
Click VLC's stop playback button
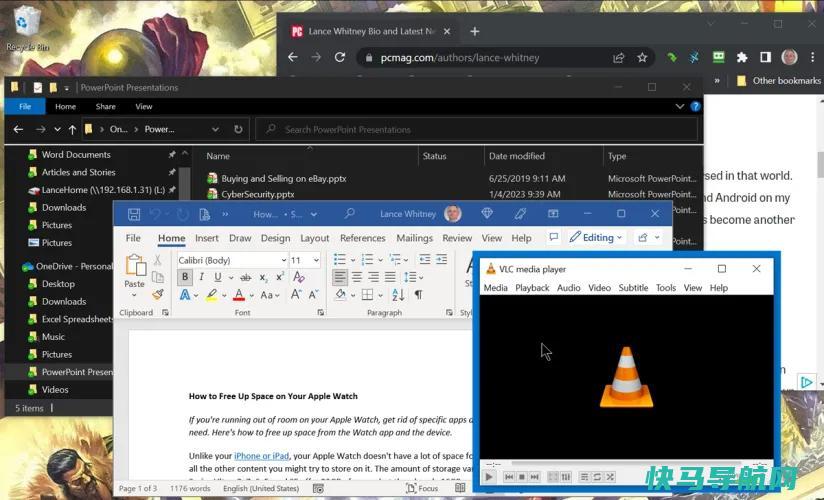pyautogui.click(x=522, y=477)
